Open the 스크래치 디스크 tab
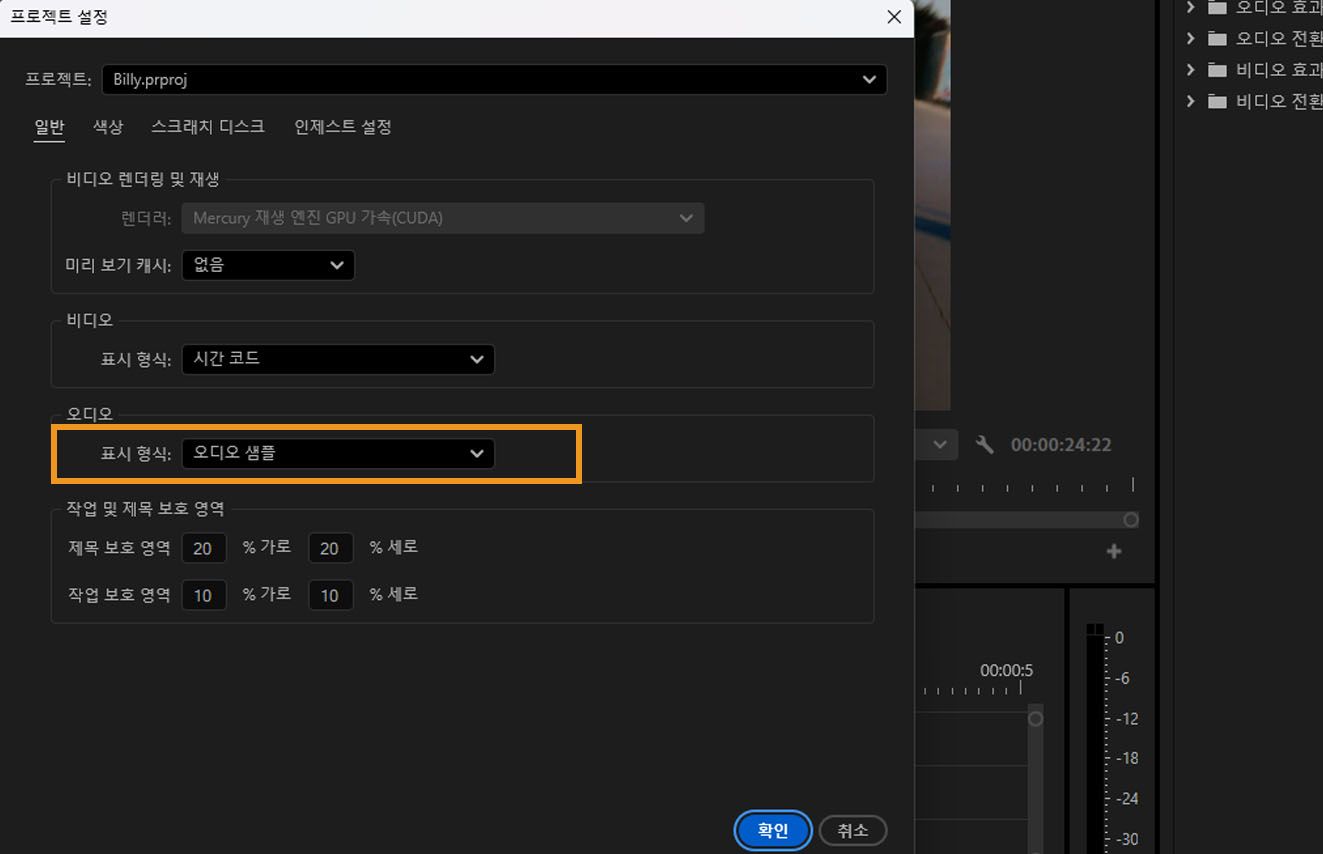 208,127
